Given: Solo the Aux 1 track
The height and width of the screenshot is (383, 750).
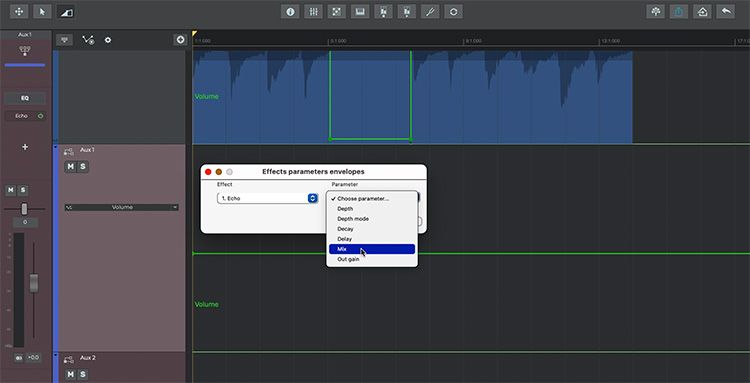Looking at the screenshot, I should (x=83, y=166).
